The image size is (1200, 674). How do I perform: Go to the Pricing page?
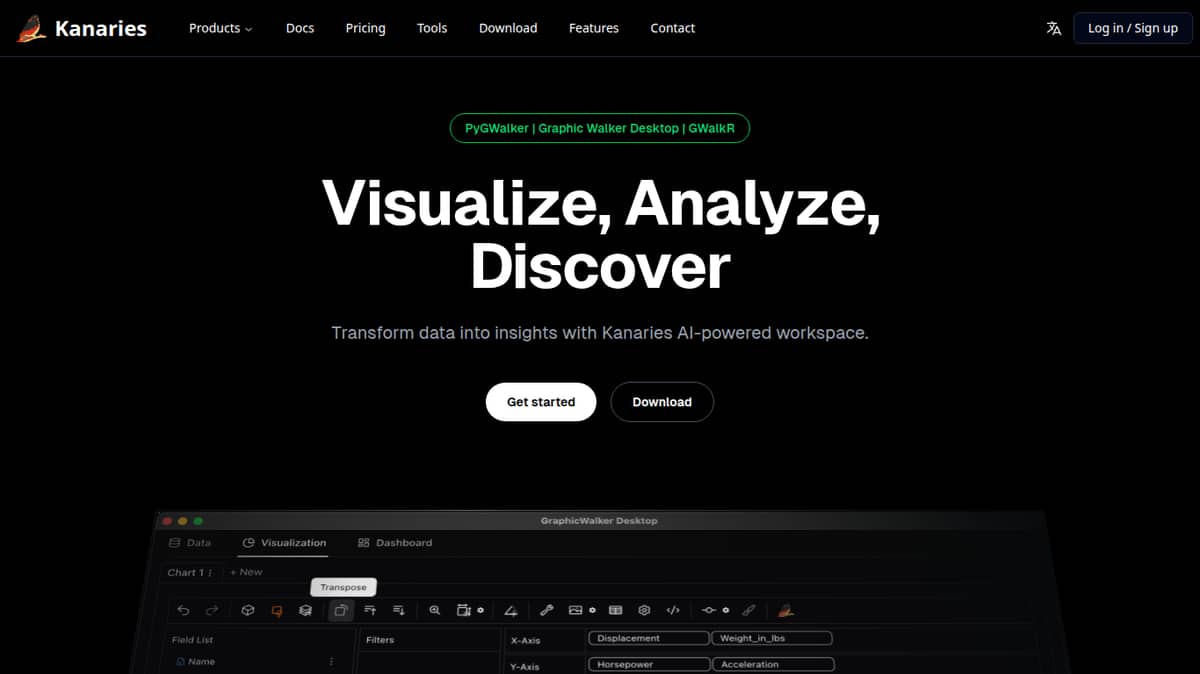click(365, 28)
